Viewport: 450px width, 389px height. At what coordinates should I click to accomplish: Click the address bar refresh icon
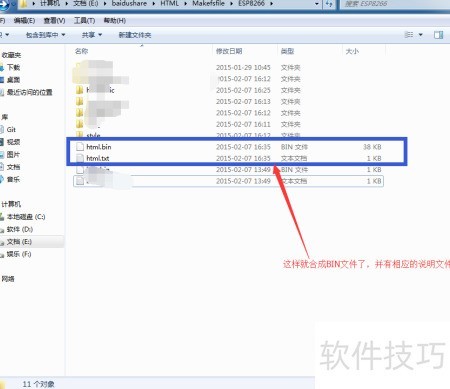tap(329, 4)
